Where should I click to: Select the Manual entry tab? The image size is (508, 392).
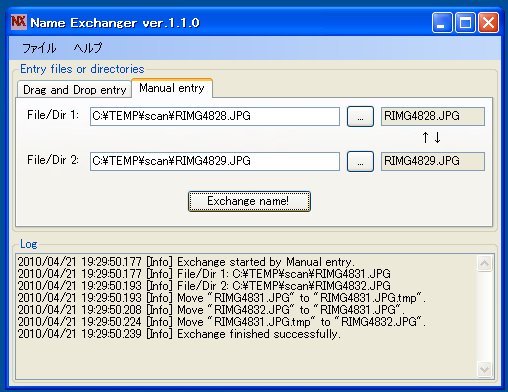point(172,88)
